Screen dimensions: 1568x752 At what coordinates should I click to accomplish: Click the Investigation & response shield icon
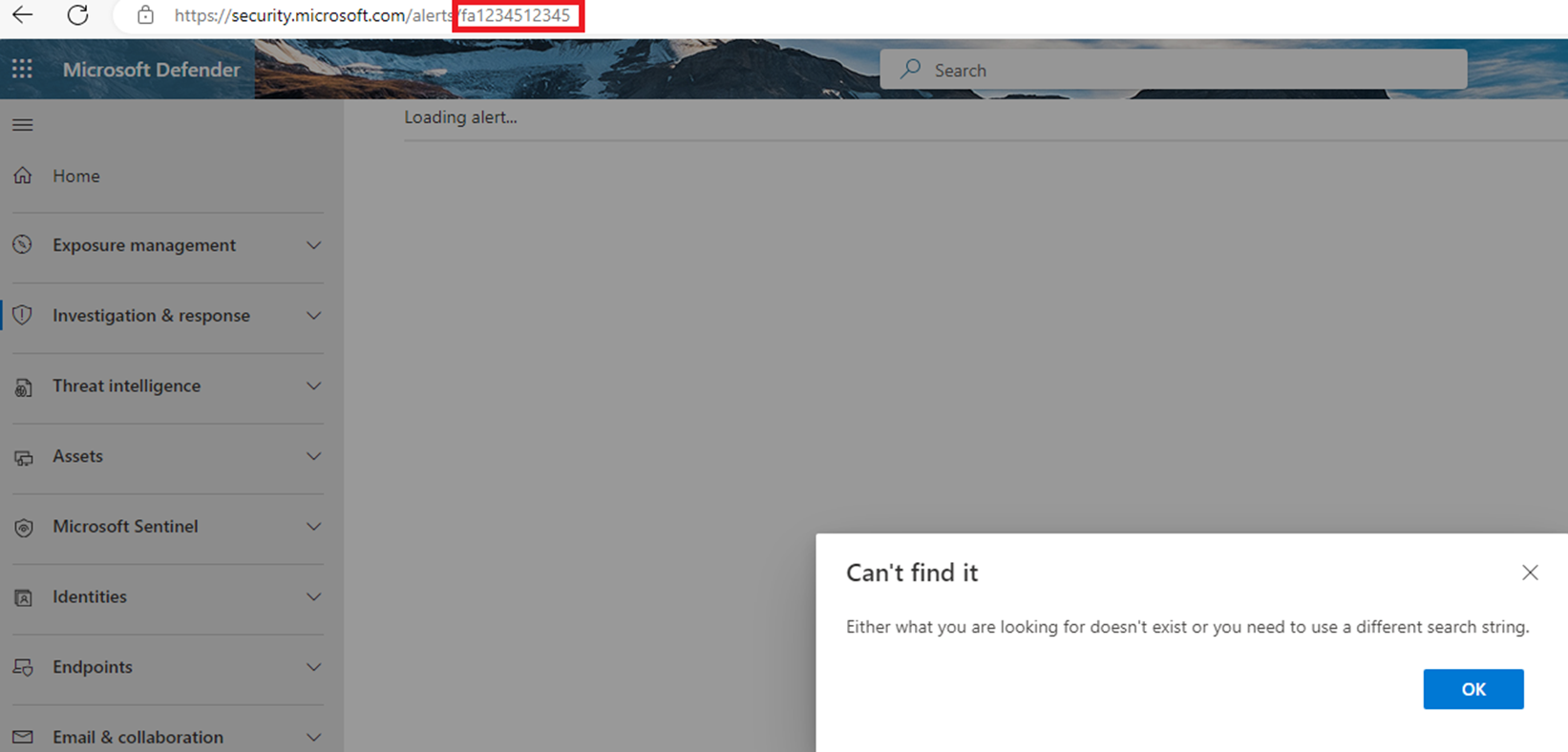click(x=23, y=315)
